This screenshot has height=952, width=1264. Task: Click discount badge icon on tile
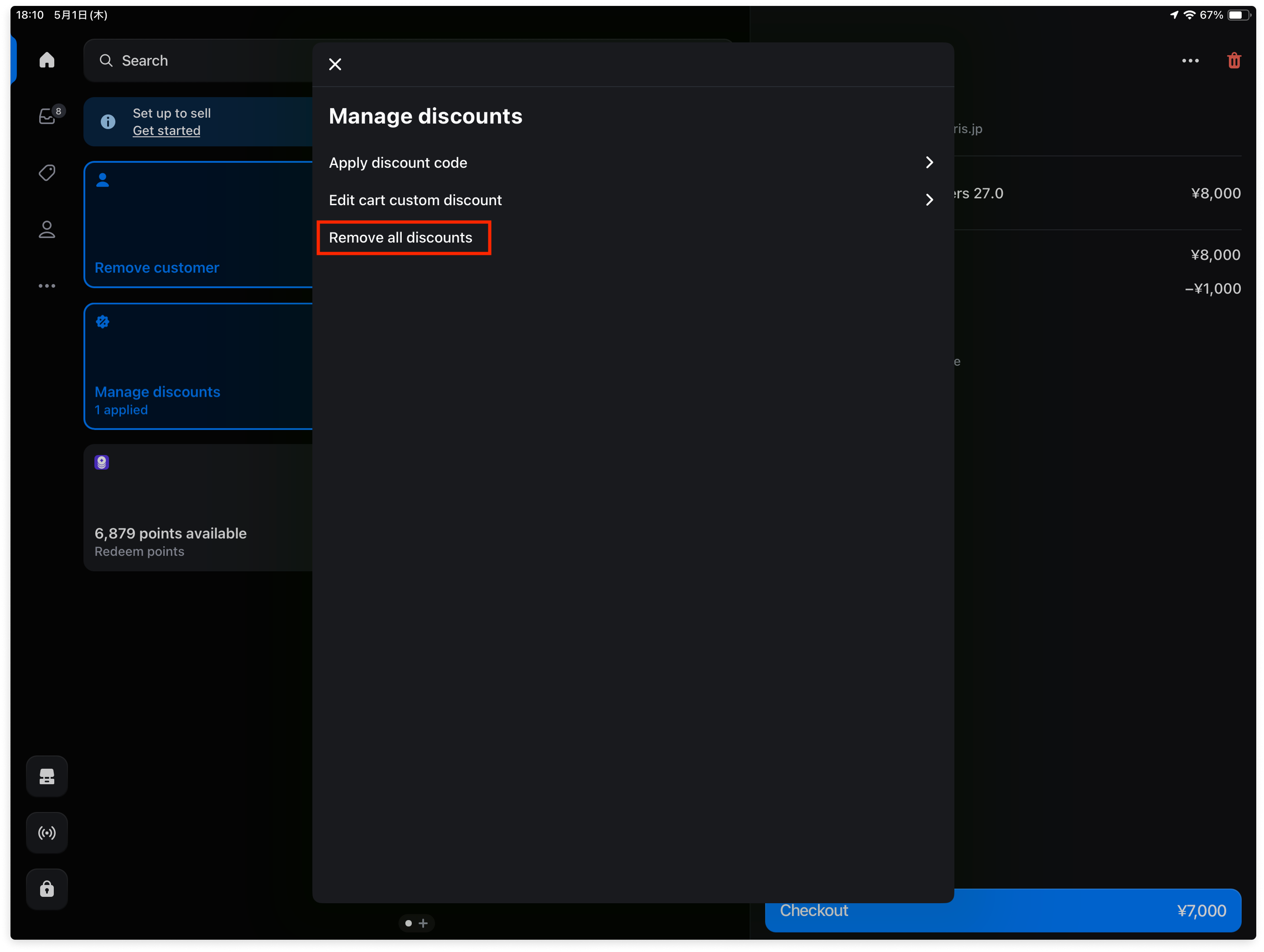click(x=102, y=322)
